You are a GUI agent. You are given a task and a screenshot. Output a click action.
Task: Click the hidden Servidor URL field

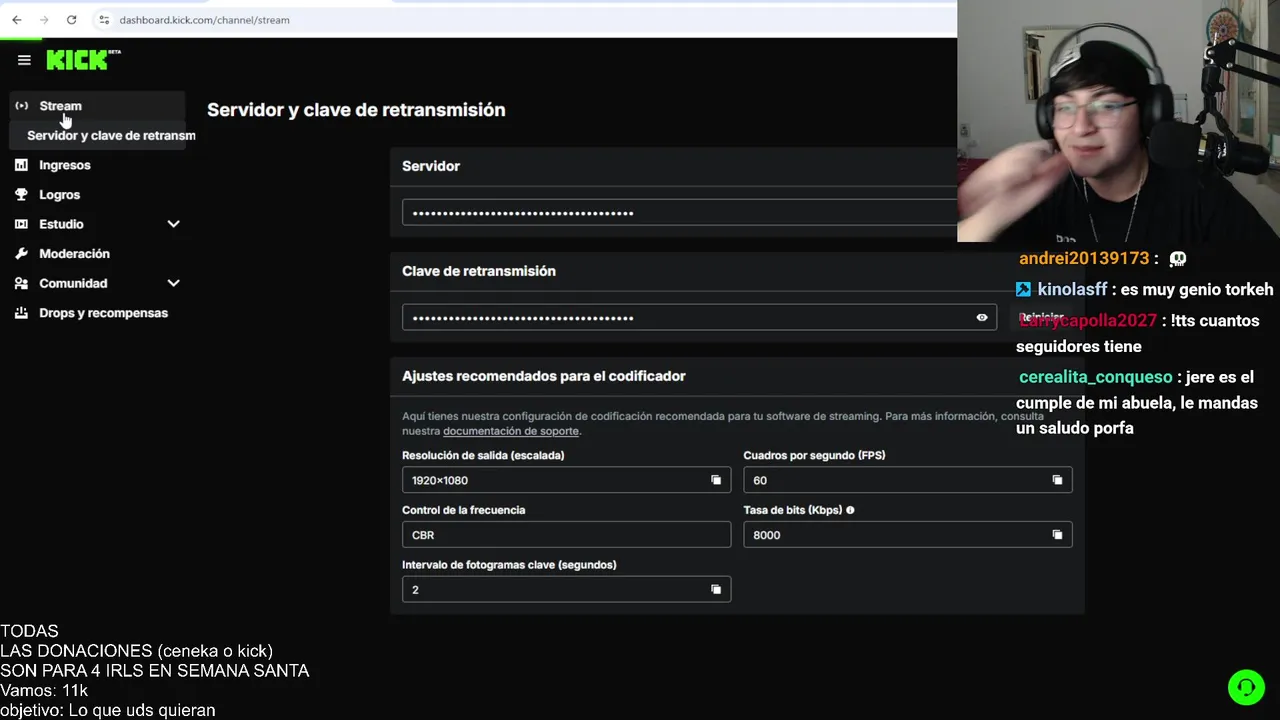click(x=680, y=212)
